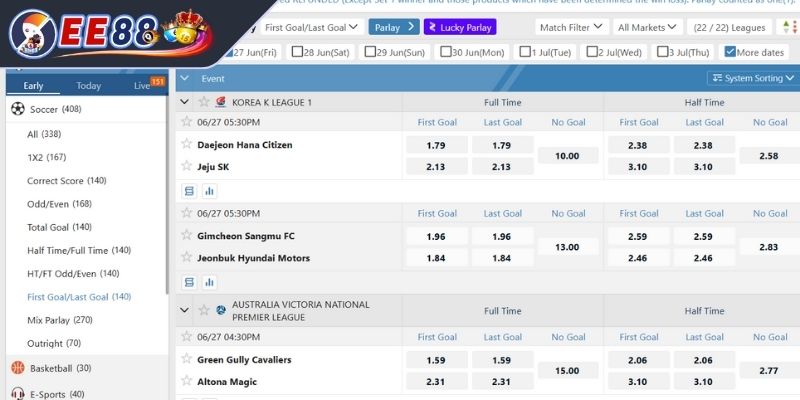Viewport: 800px width, 400px height.
Task: Star the Altona Magic team
Action: pyautogui.click(x=187, y=381)
